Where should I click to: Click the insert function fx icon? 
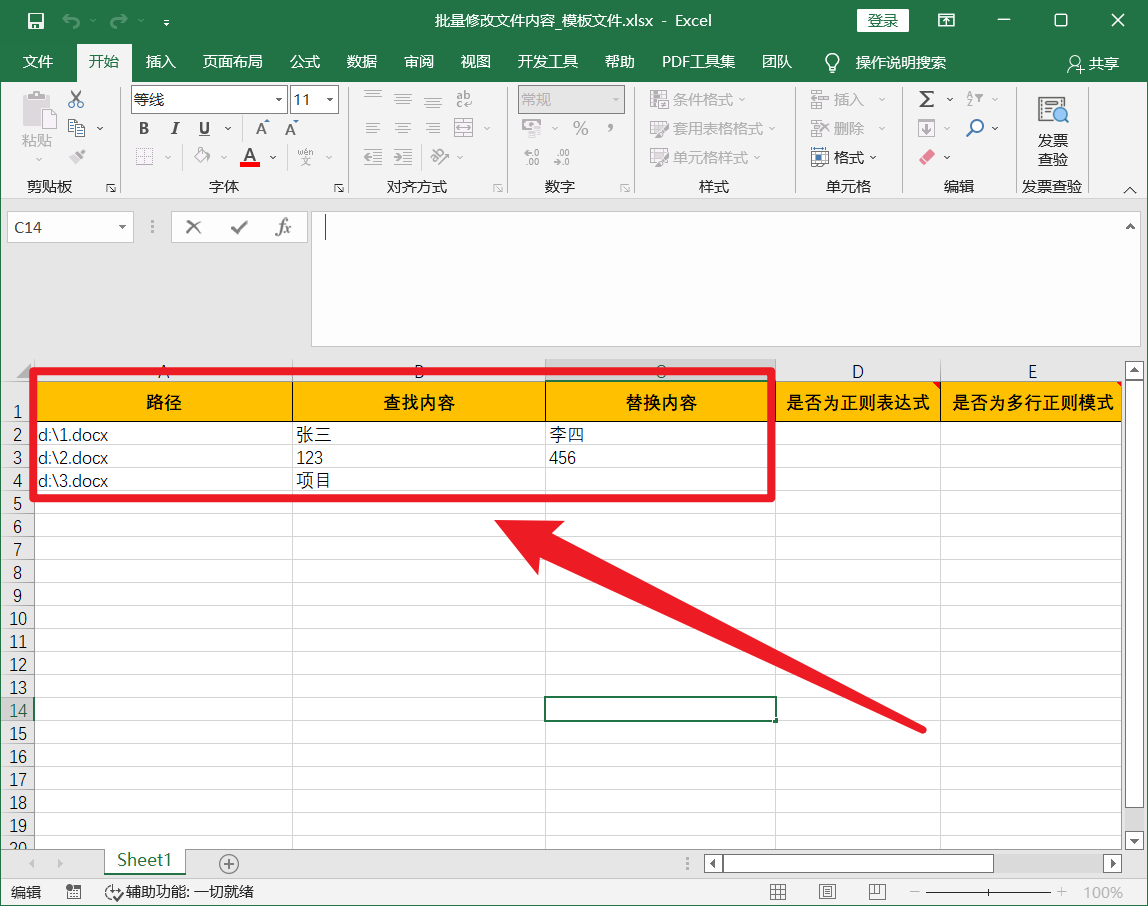[283, 227]
